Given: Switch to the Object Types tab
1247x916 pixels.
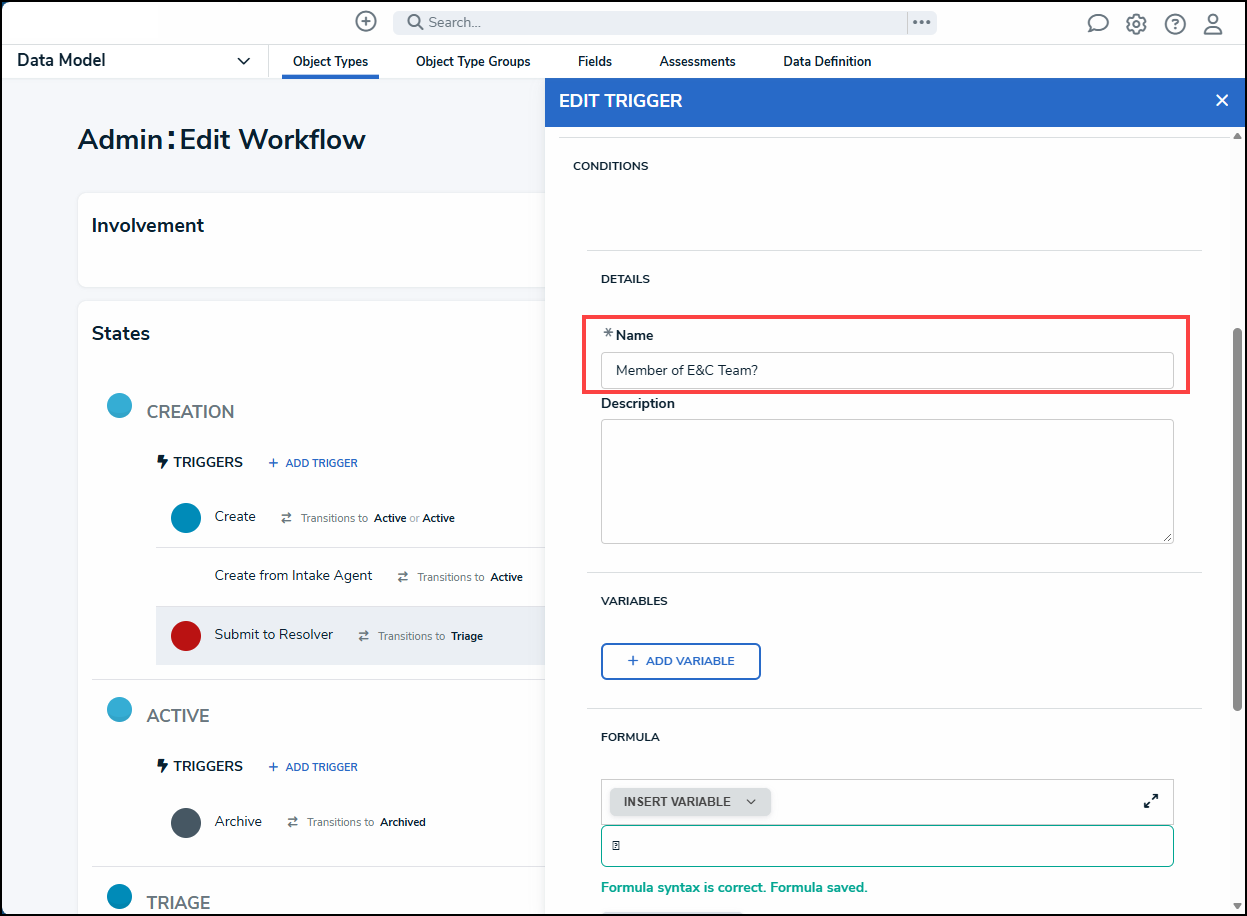Looking at the screenshot, I should (x=330, y=61).
